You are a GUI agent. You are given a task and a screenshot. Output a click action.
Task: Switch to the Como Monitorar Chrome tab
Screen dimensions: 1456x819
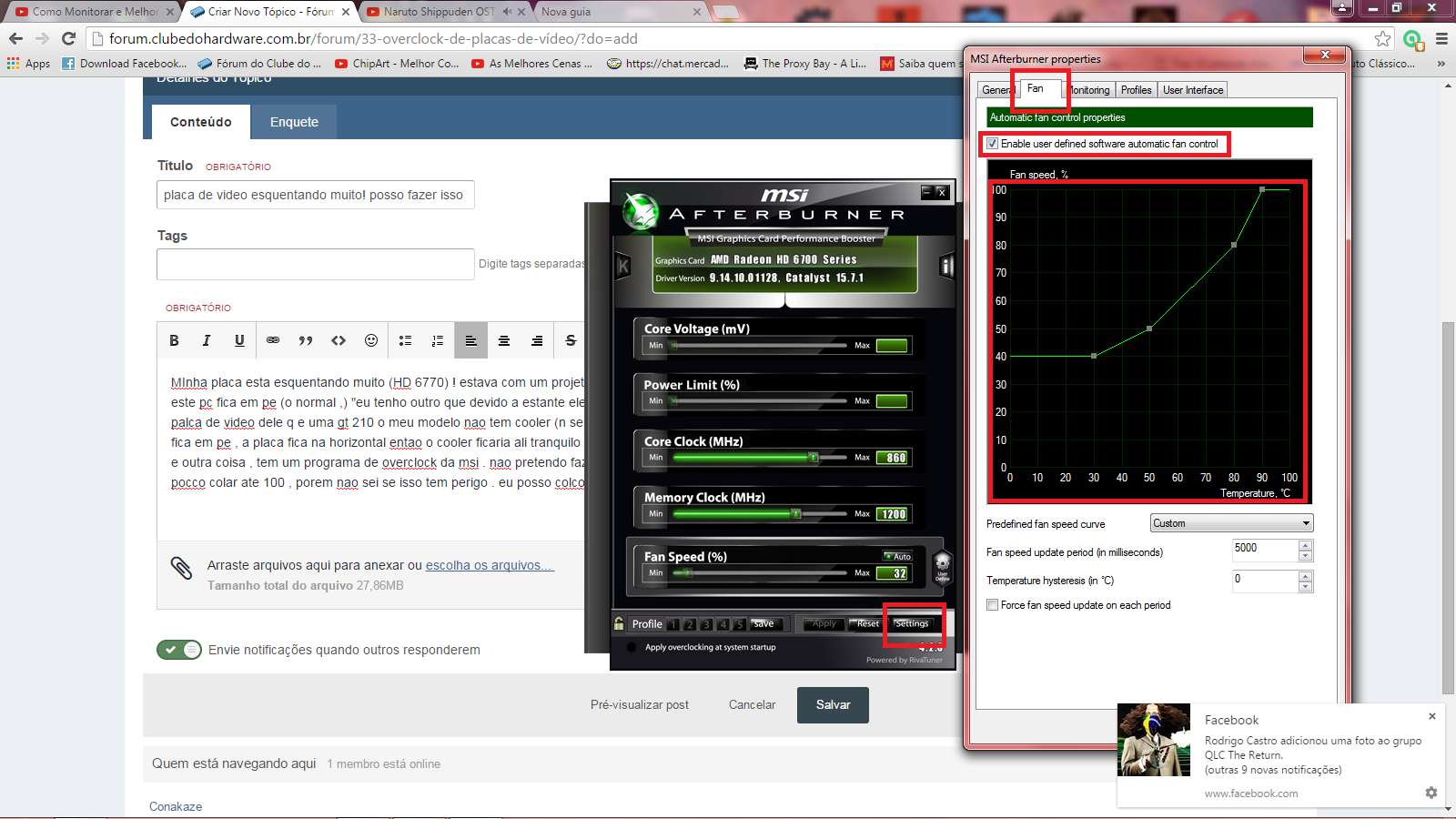tap(95, 12)
